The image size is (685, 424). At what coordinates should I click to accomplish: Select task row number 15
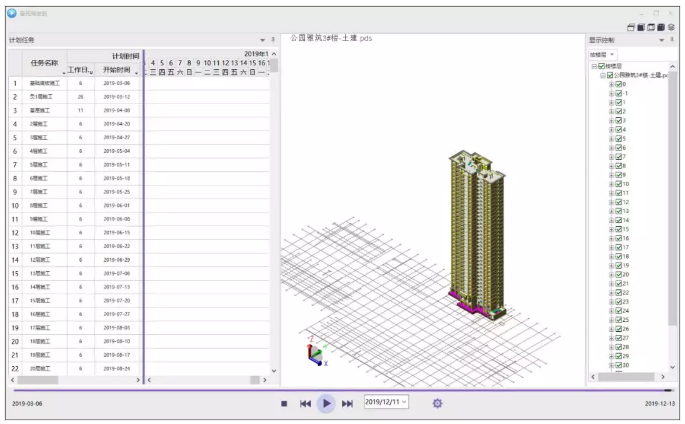coord(15,273)
